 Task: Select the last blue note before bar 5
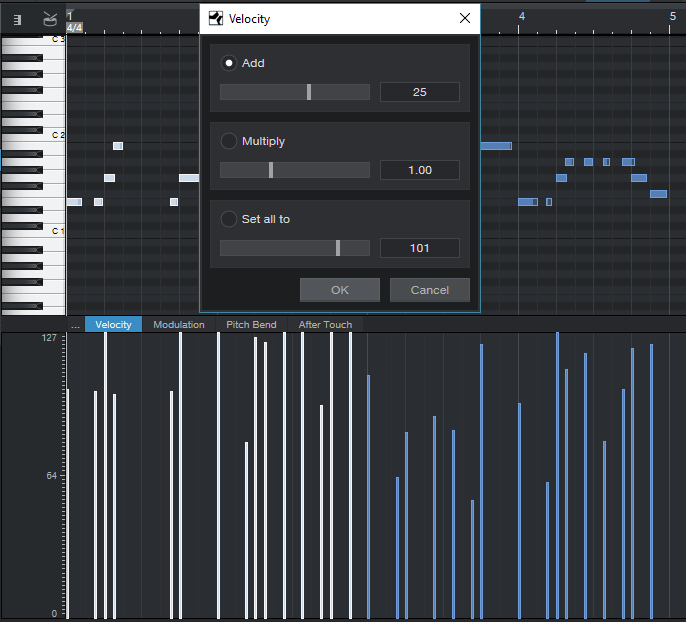(658, 194)
